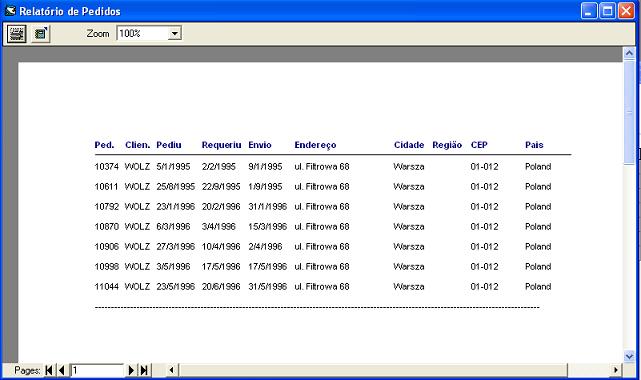This screenshot has width=641, height=380.
Task: Go to the first page button
Action: pyautogui.click(x=49, y=371)
